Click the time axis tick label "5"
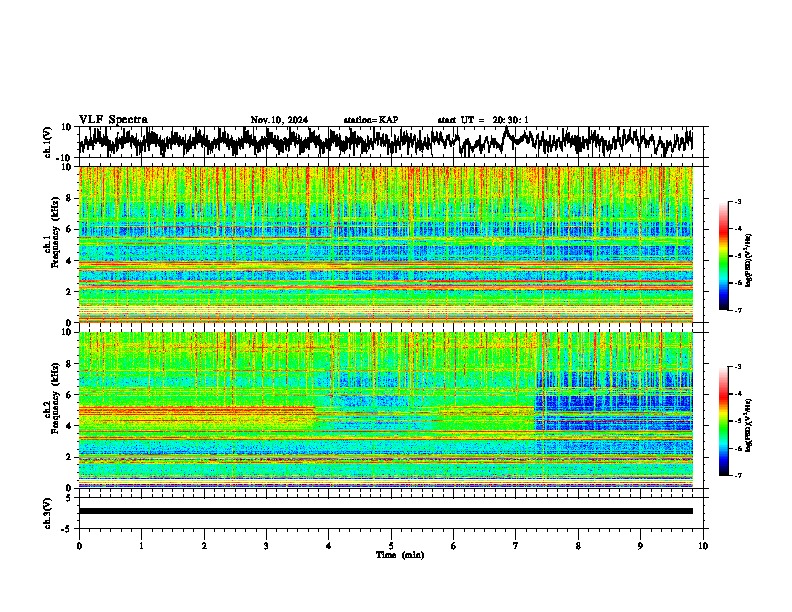 click(391, 546)
